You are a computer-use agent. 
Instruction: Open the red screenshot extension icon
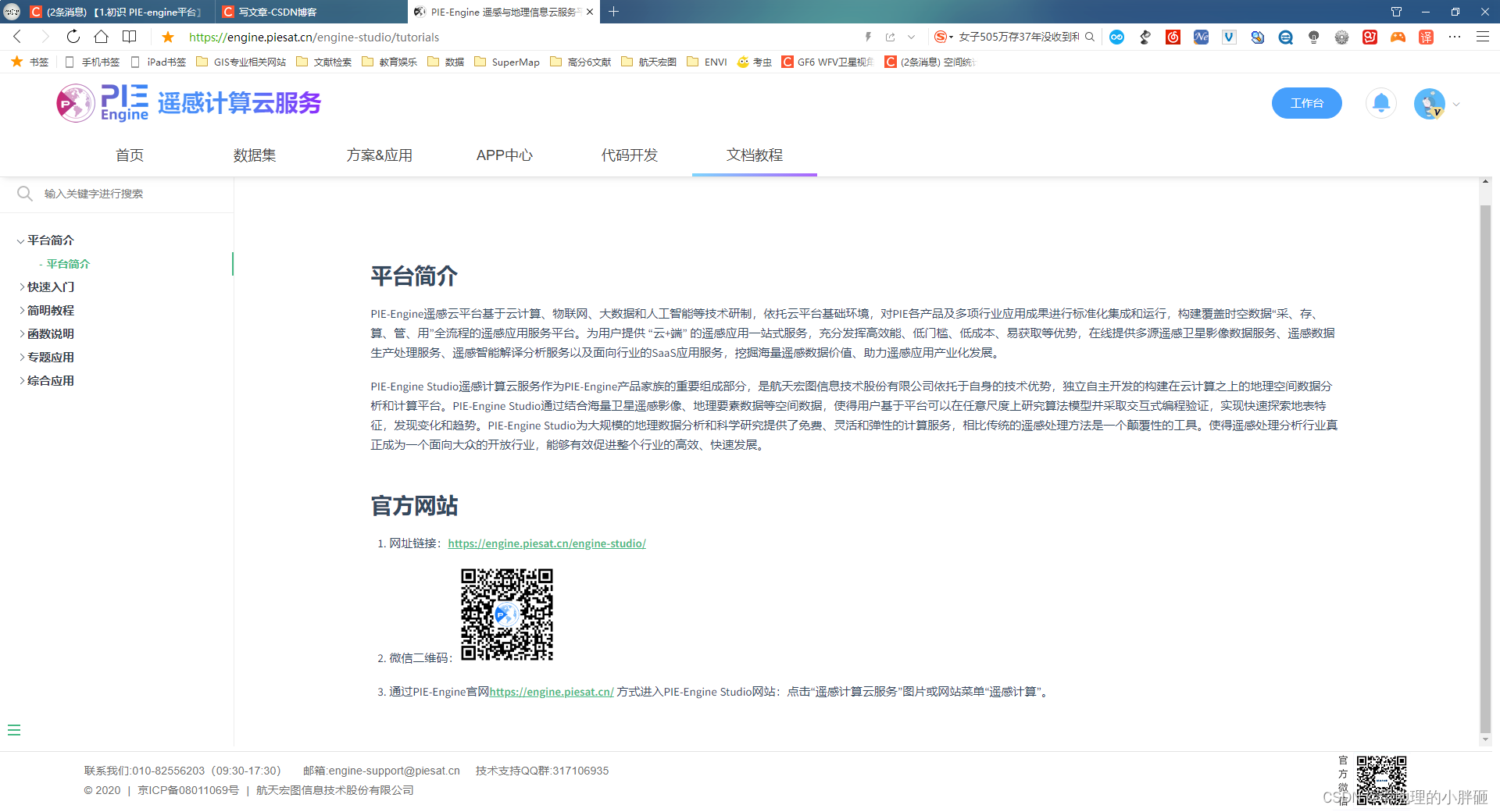(x=1370, y=37)
